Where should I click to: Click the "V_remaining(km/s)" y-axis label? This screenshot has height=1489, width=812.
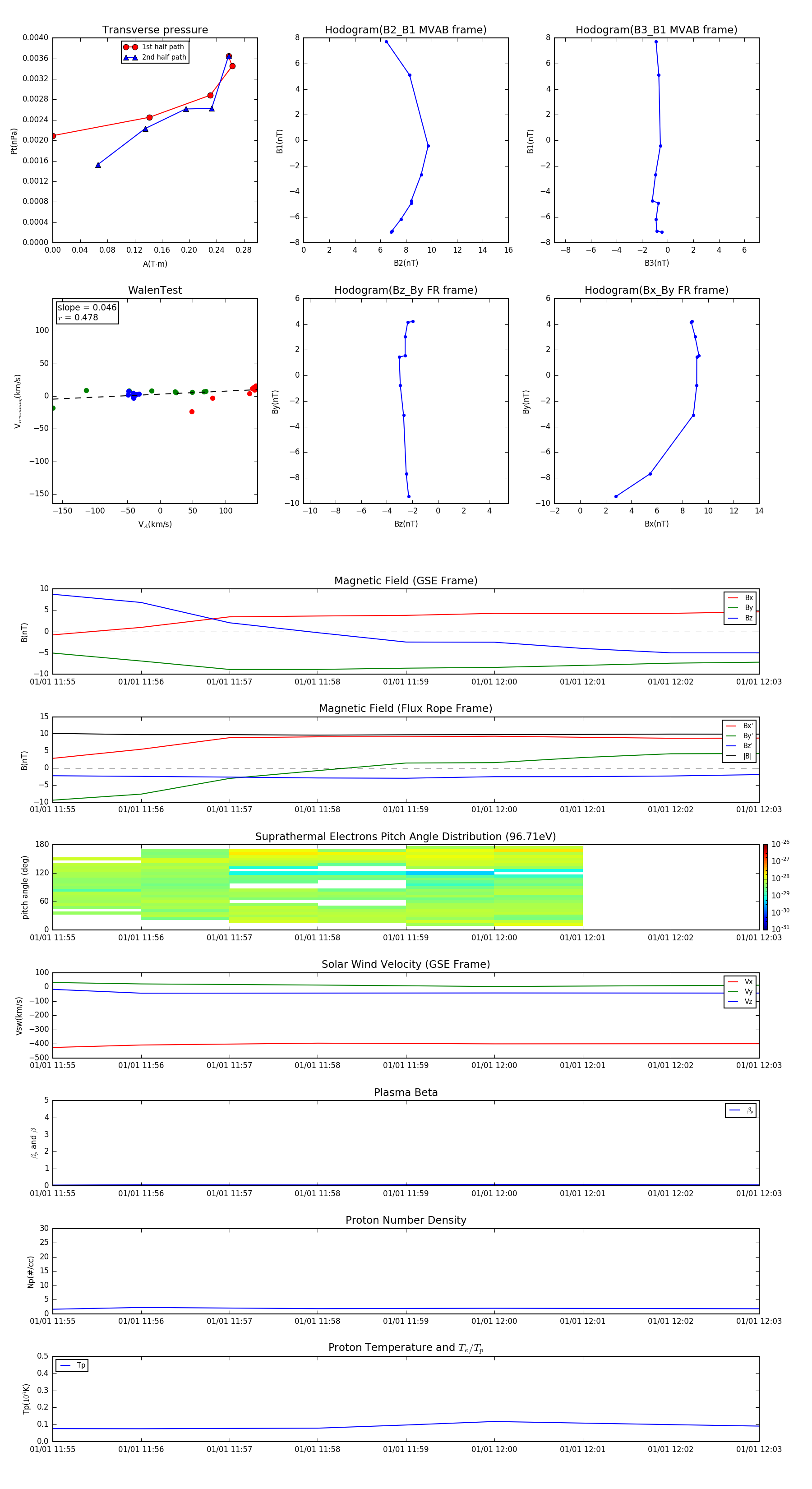[x=18, y=401]
